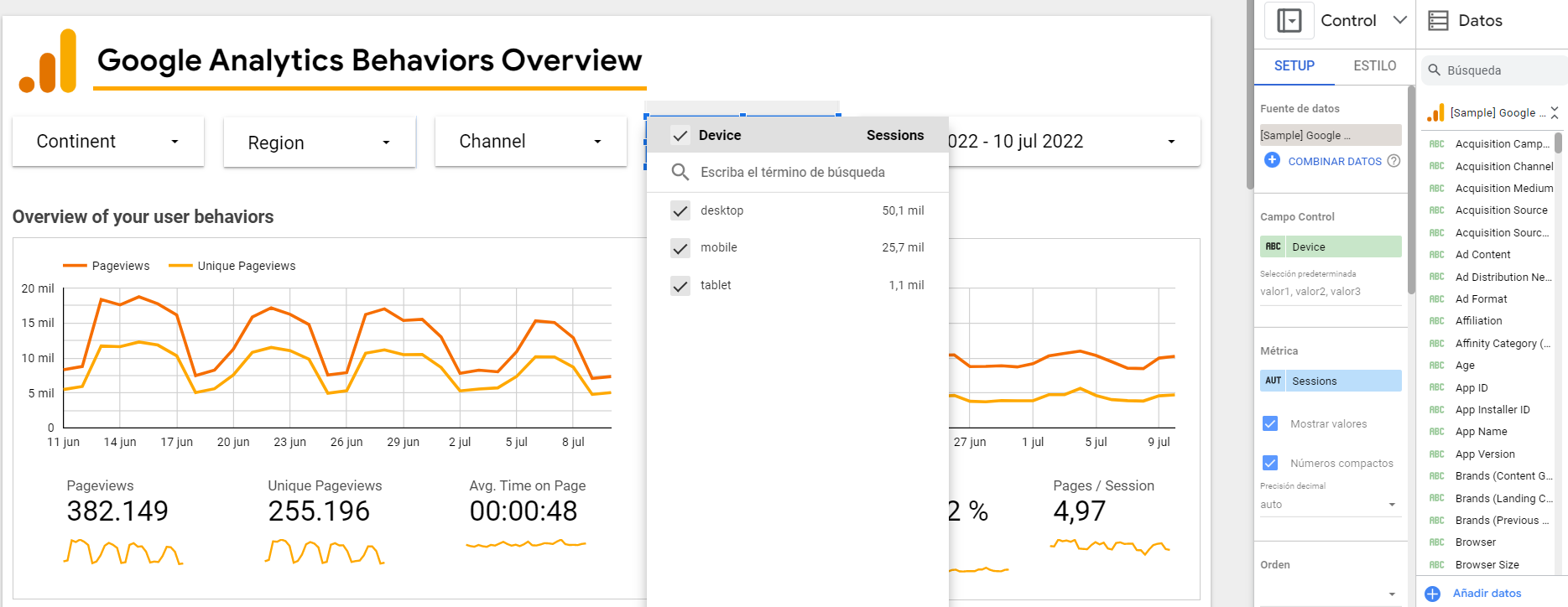Open the help icon next to COMBINAR DATOS
Screen dimensions: 1568x607
click(1393, 161)
